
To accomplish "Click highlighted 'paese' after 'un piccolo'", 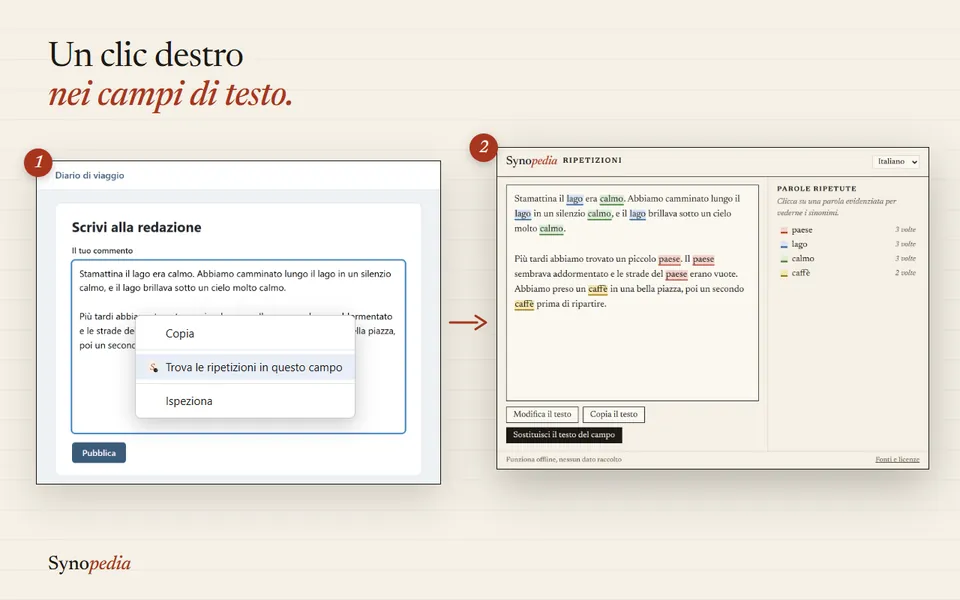I will click(669, 260).
